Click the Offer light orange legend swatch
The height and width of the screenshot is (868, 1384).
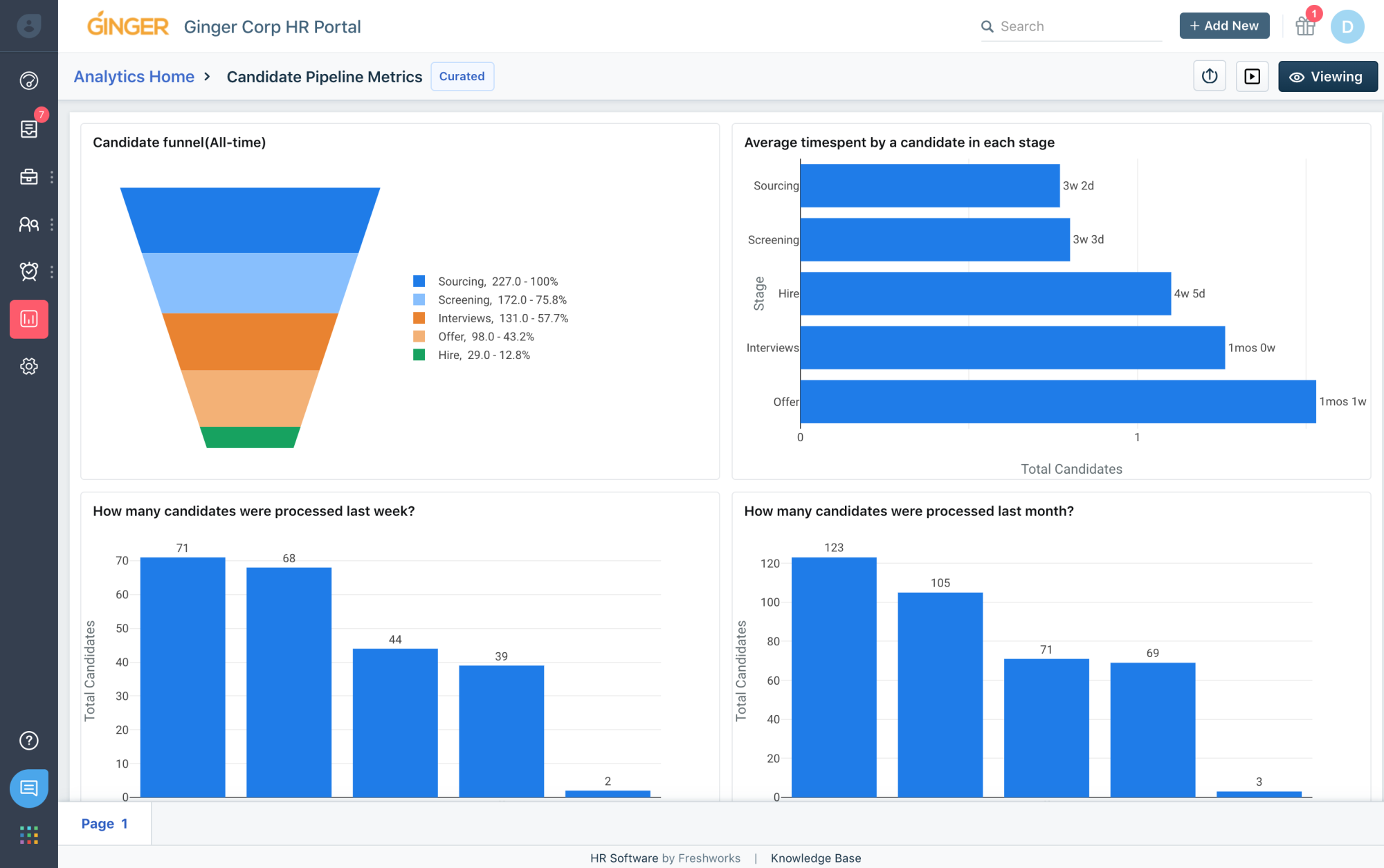(419, 336)
